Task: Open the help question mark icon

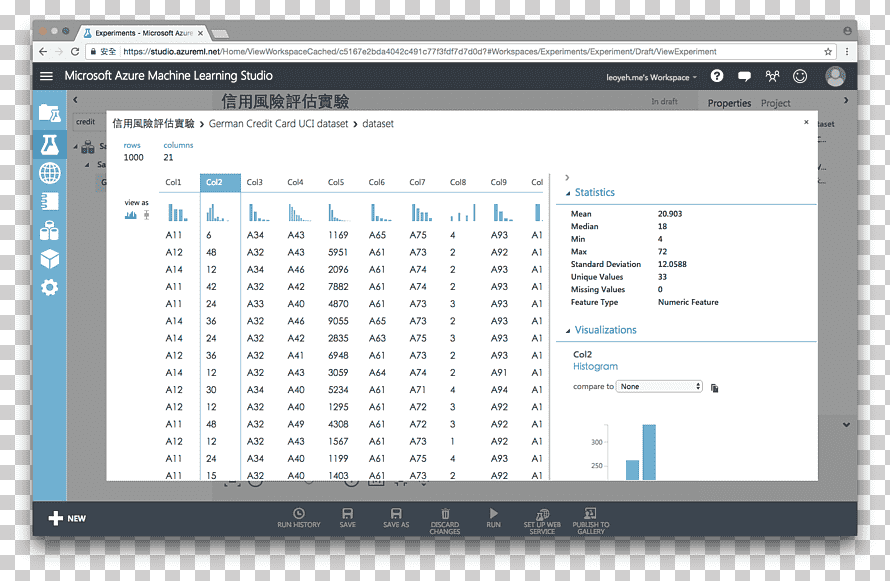Action: click(717, 76)
